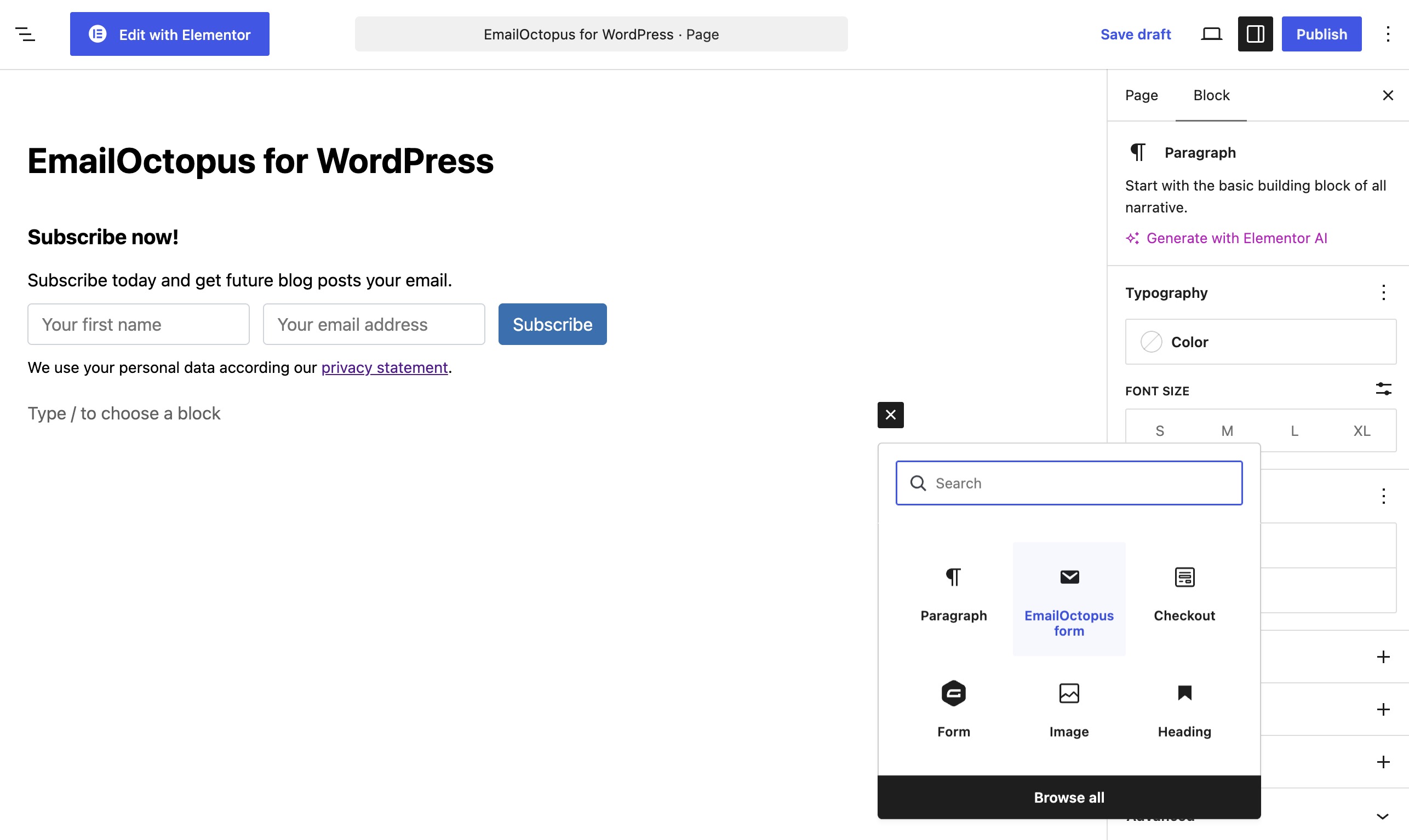This screenshot has width=1409, height=840.
Task: Click the Your first name field
Action: pyautogui.click(x=139, y=324)
